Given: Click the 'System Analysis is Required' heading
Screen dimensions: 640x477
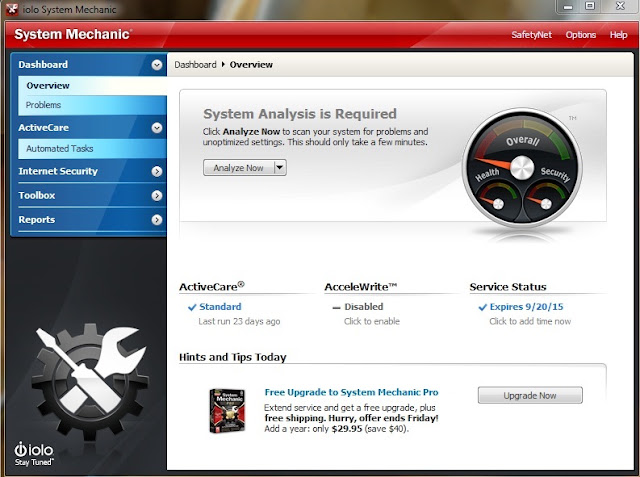Looking at the screenshot, I should pyautogui.click(x=300, y=114).
